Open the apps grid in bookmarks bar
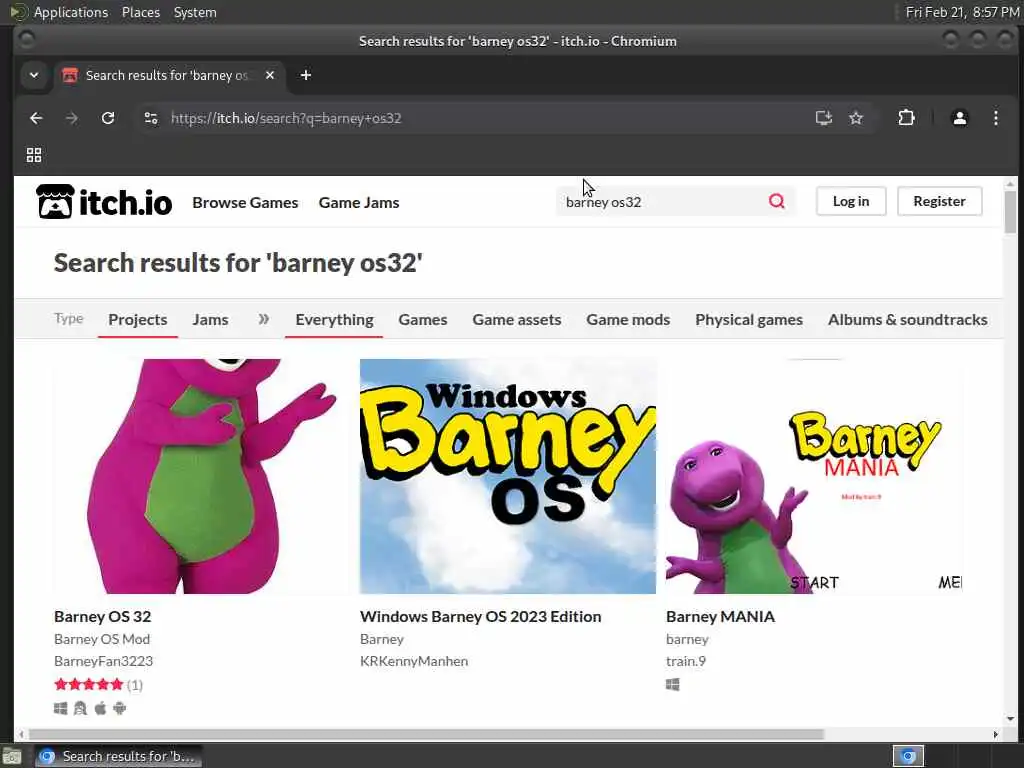Image resolution: width=1024 pixels, height=768 pixels. click(34, 155)
